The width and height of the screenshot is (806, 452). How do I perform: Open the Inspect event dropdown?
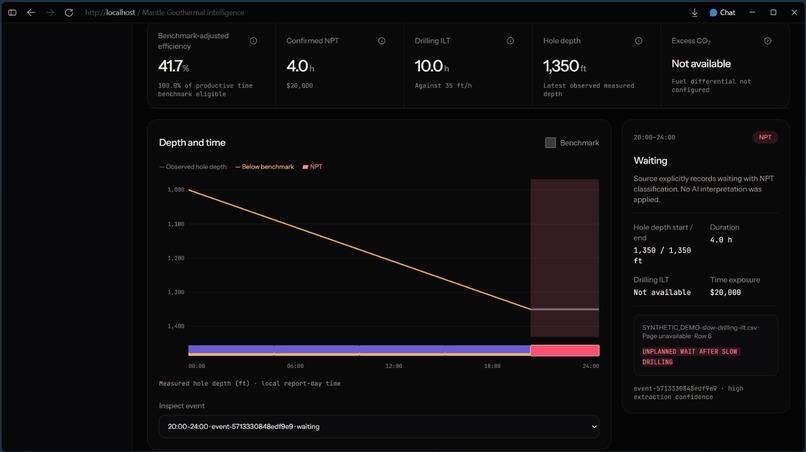coord(379,426)
